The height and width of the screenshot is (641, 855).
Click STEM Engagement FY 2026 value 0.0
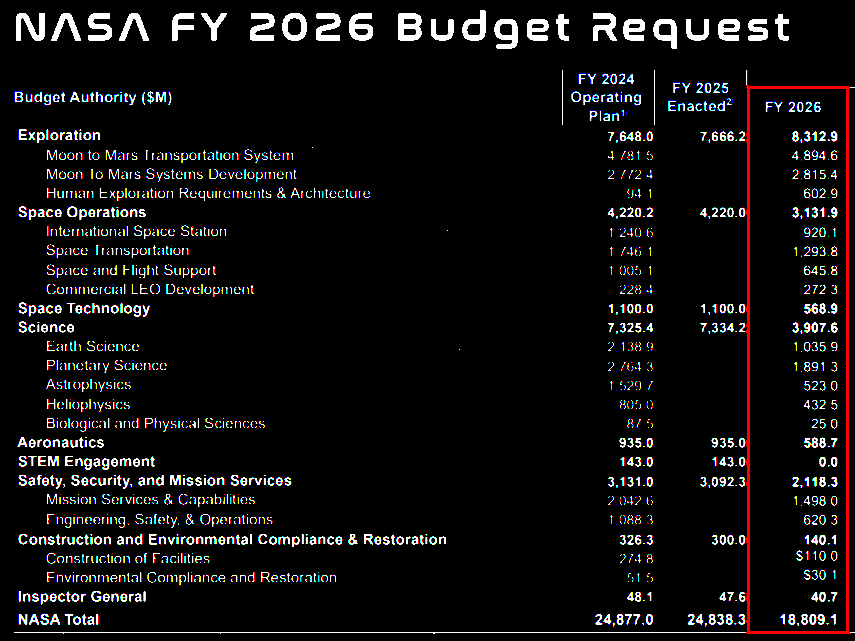point(828,462)
